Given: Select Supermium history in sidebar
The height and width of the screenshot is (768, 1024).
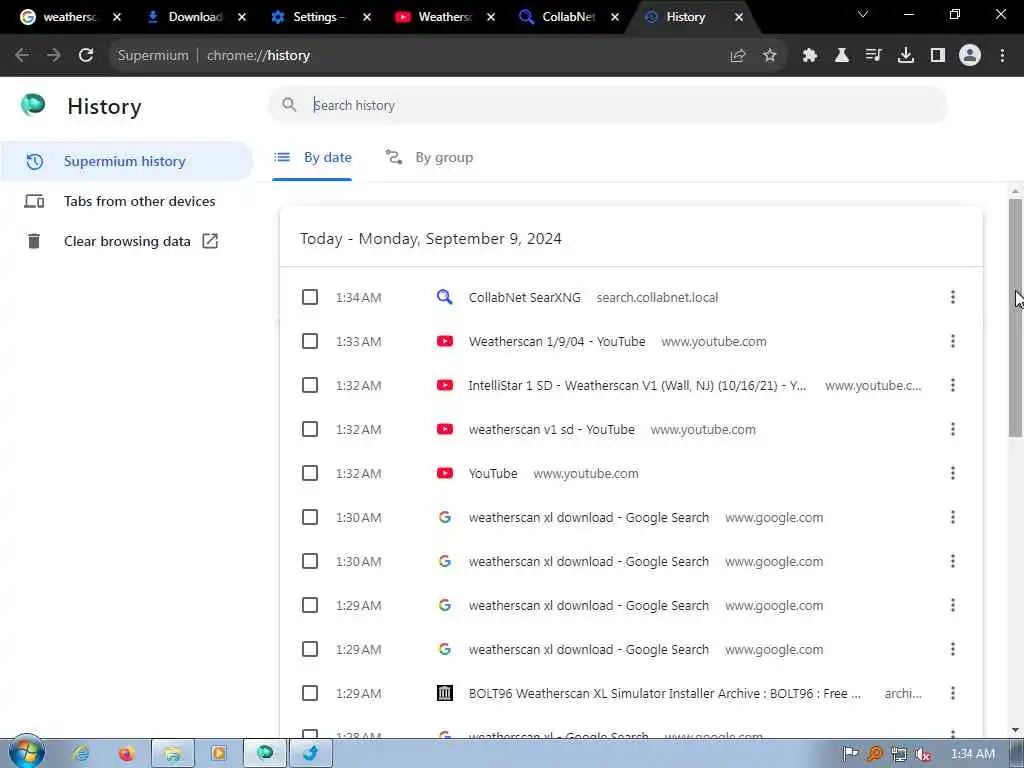Looking at the screenshot, I should [127, 161].
